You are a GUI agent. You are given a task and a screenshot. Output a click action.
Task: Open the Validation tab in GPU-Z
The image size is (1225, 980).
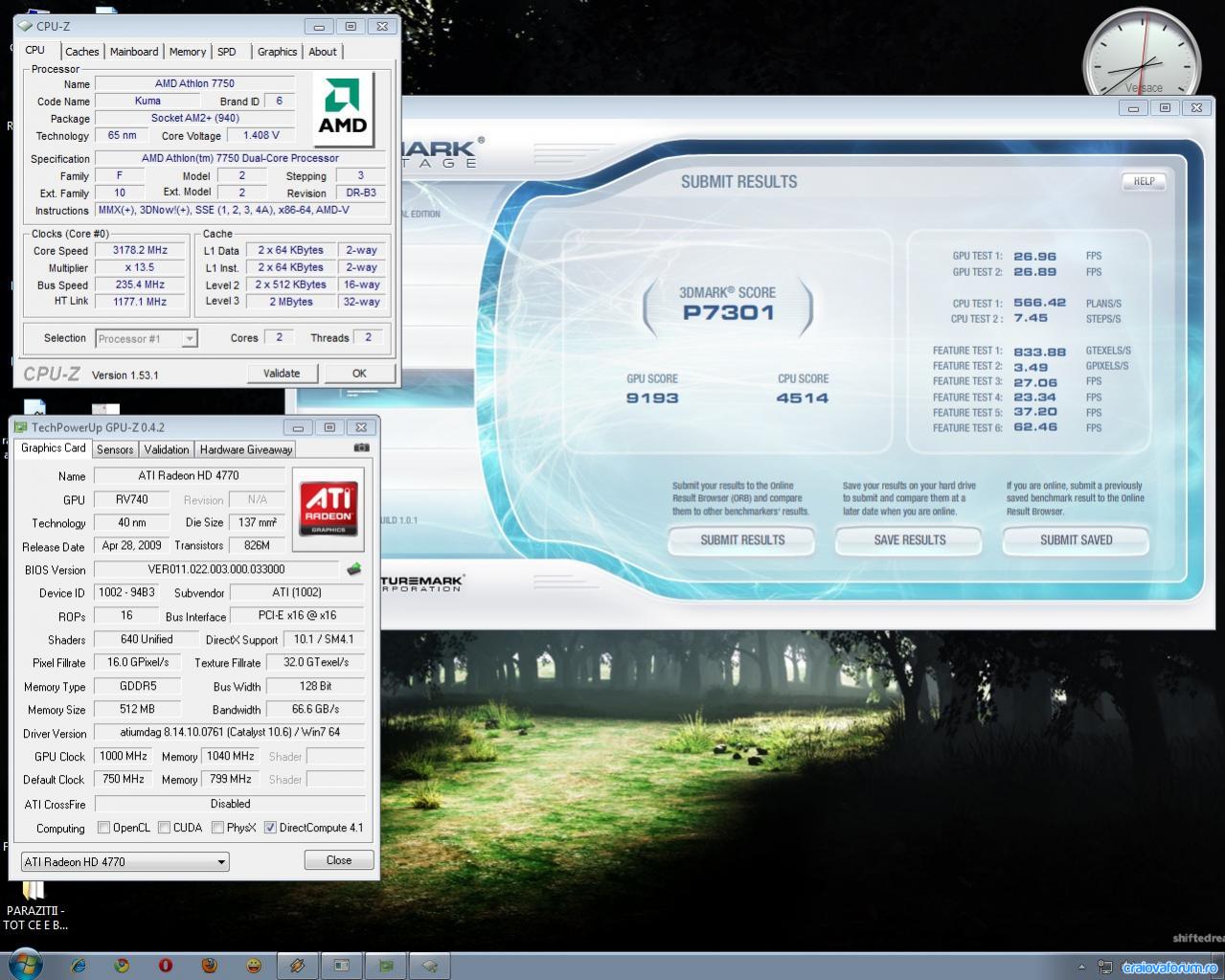click(167, 449)
